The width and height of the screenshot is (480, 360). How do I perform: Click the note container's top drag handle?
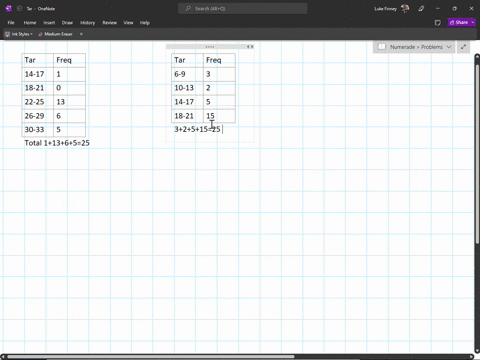pos(210,47)
